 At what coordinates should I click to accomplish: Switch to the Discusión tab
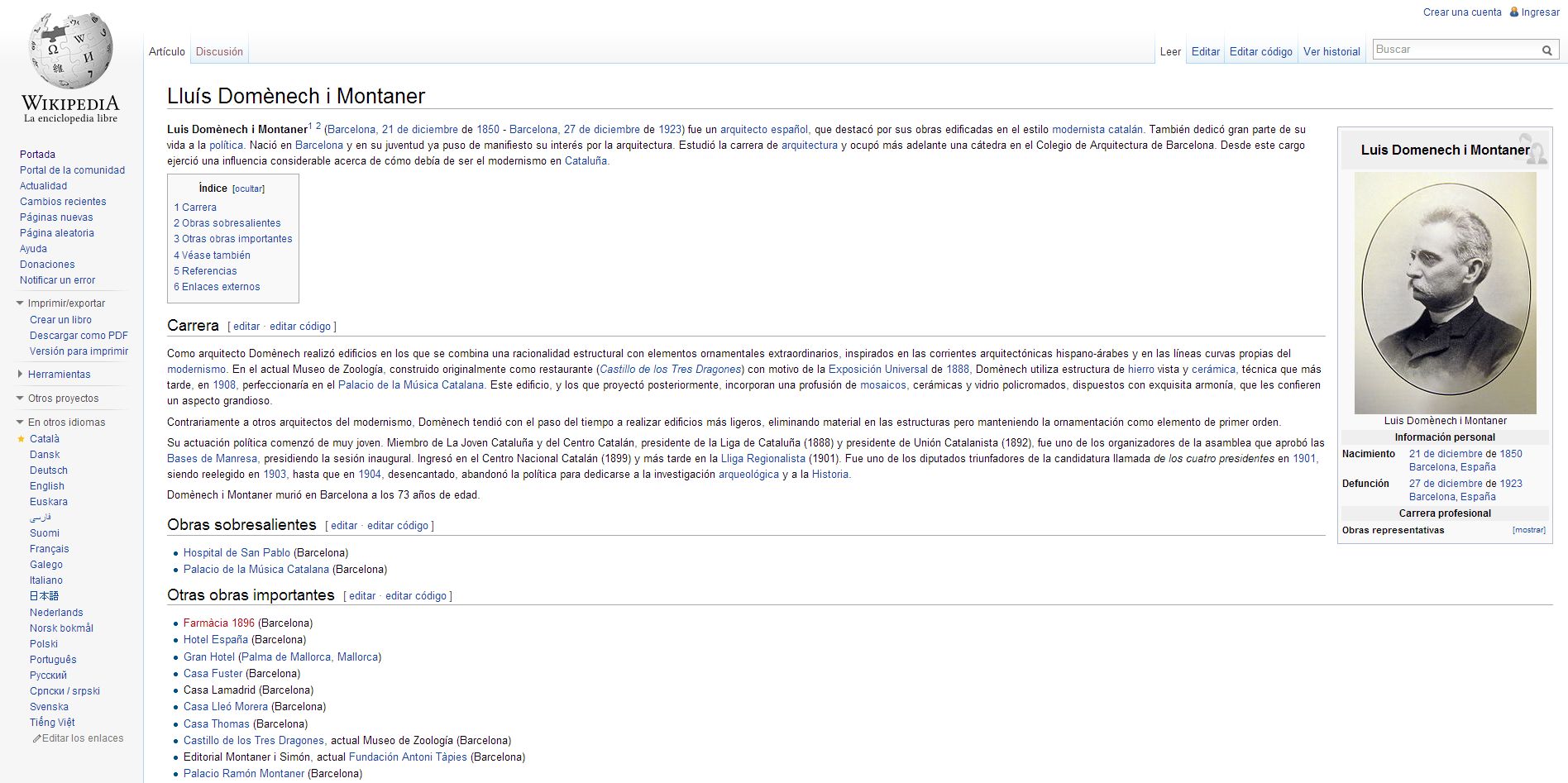click(219, 51)
